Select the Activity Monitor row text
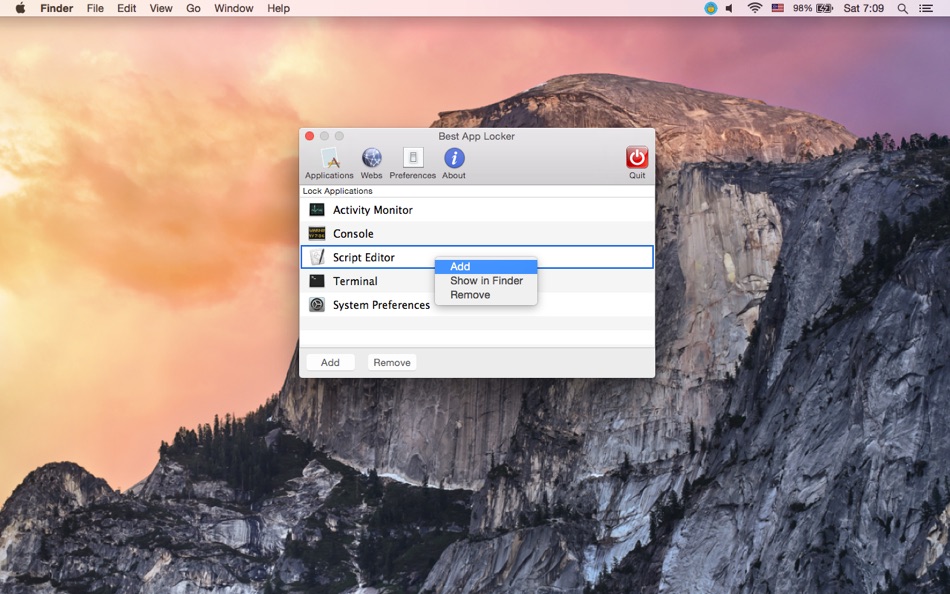950x594 pixels. pyautogui.click(x=373, y=210)
